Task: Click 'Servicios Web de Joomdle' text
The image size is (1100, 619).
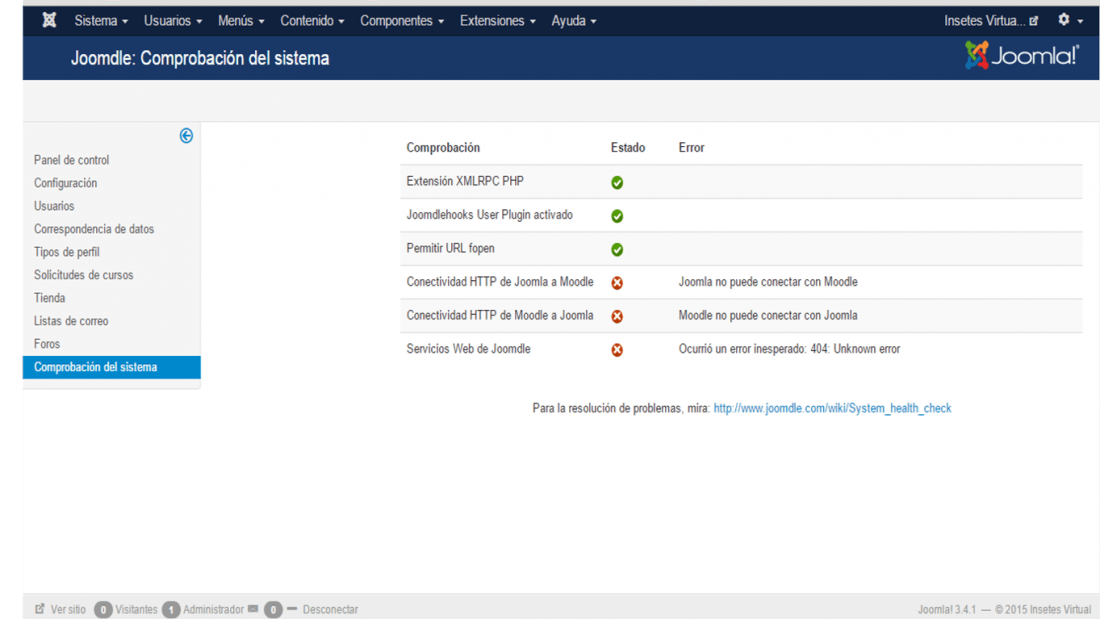Action: [x=469, y=349]
